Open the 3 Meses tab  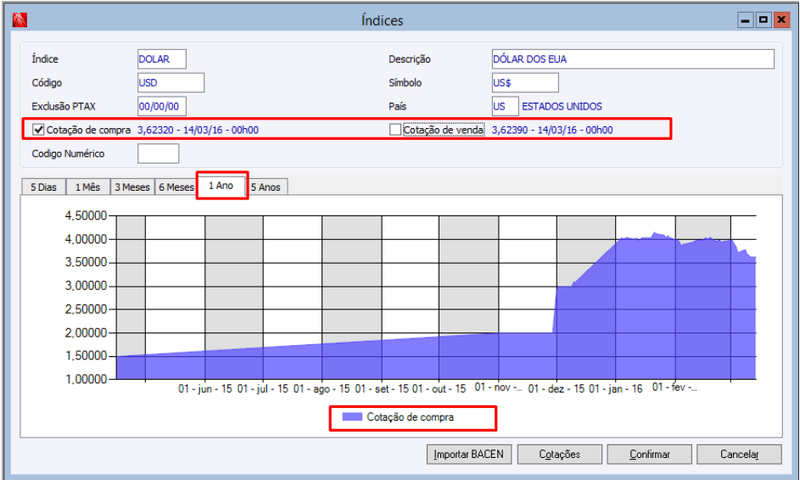(x=132, y=187)
